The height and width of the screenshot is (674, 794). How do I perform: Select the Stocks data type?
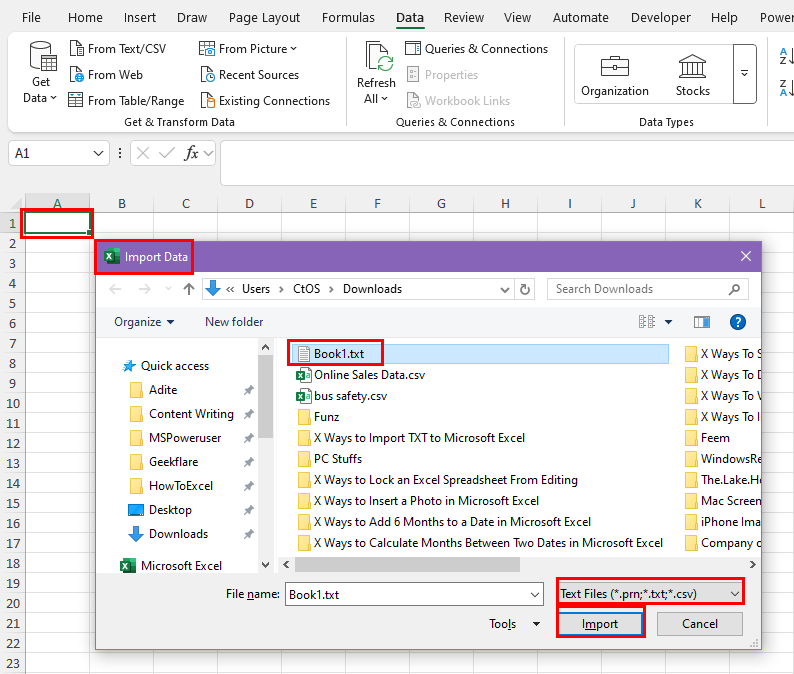692,75
